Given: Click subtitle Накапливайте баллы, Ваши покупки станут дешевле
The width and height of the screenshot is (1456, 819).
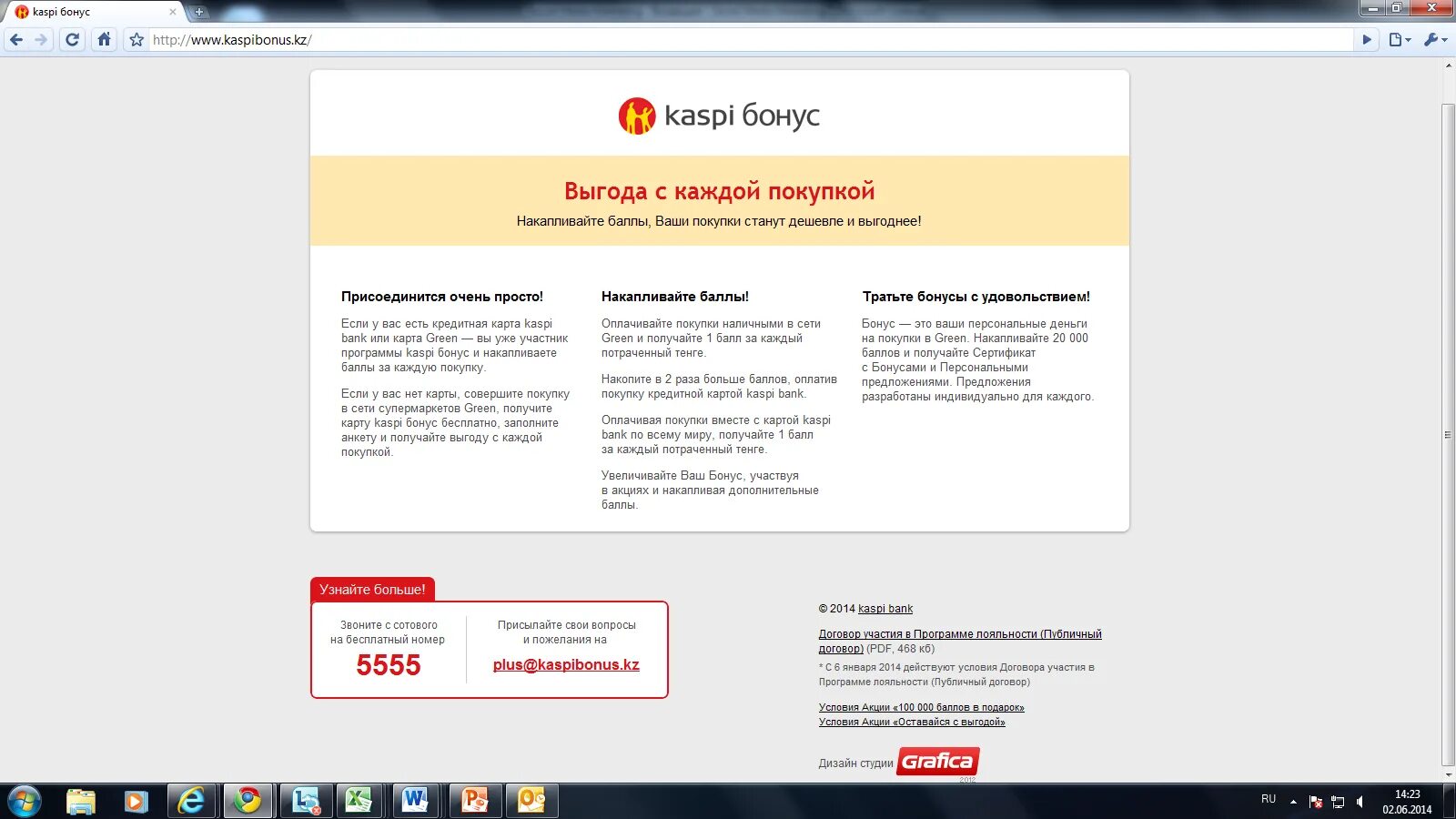Looking at the screenshot, I should coord(719,221).
